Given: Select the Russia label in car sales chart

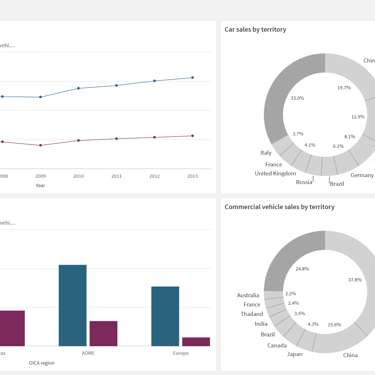Looking at the screenshot, I should (304, 182).
